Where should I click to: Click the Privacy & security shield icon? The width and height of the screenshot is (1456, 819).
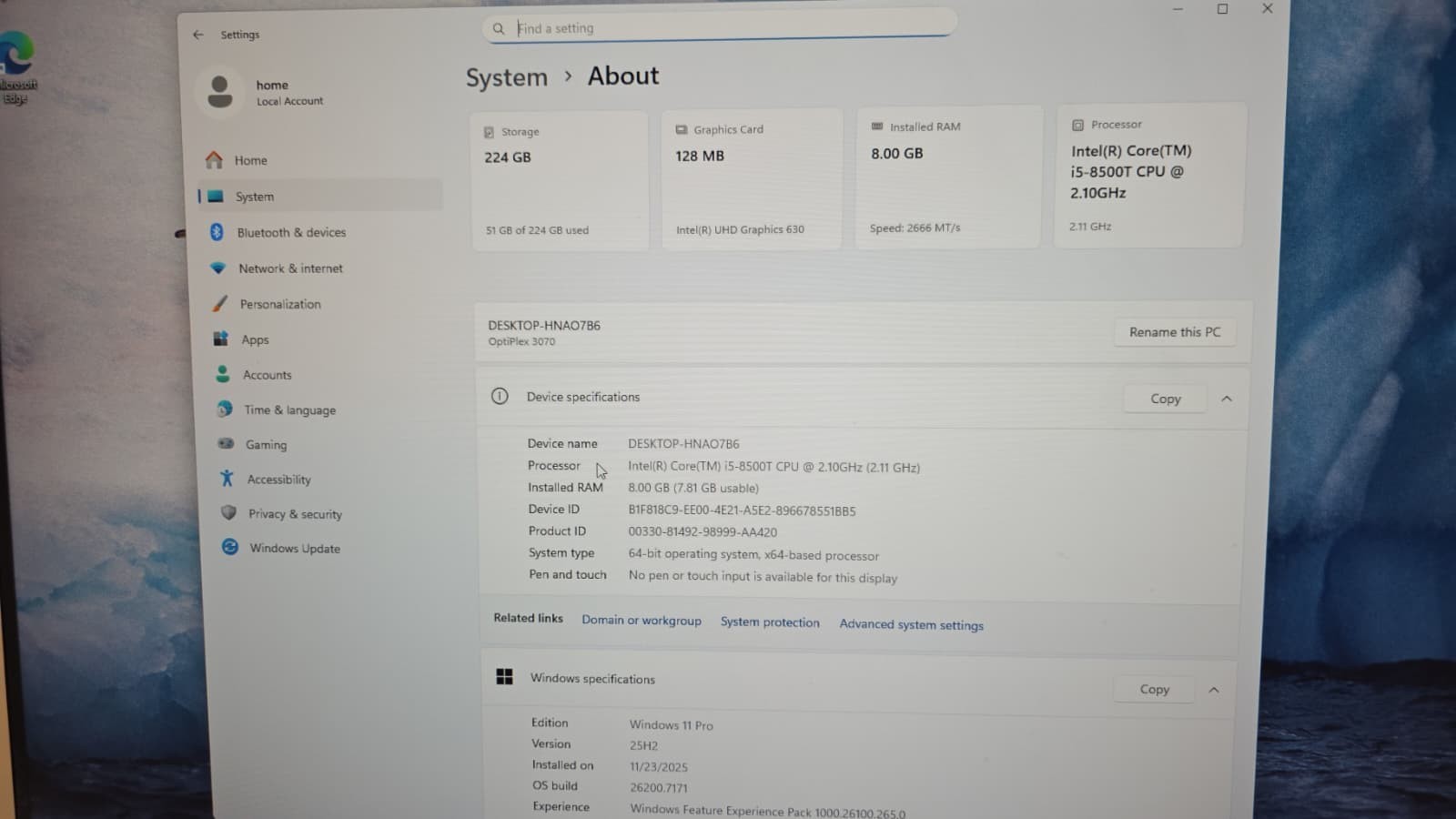click(x=228, y=513)
